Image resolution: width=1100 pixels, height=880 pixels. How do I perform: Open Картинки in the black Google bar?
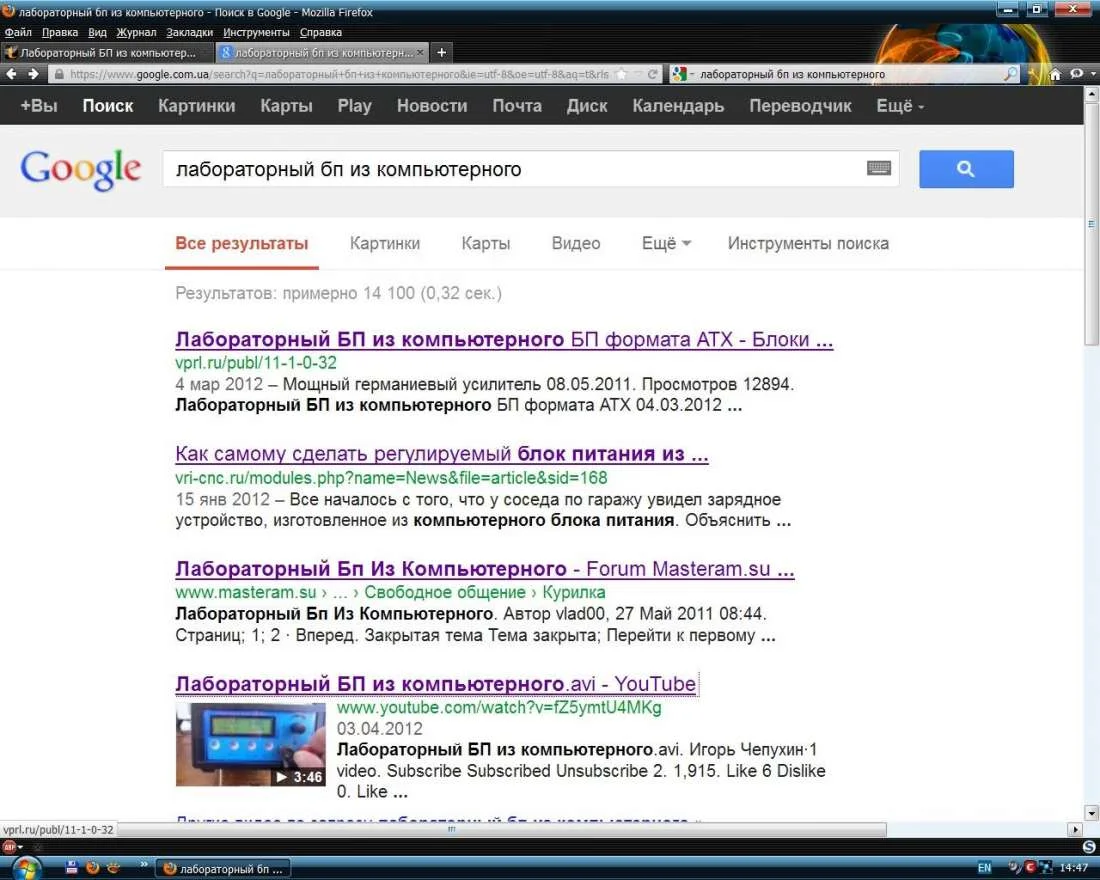(x=196, y=105)
